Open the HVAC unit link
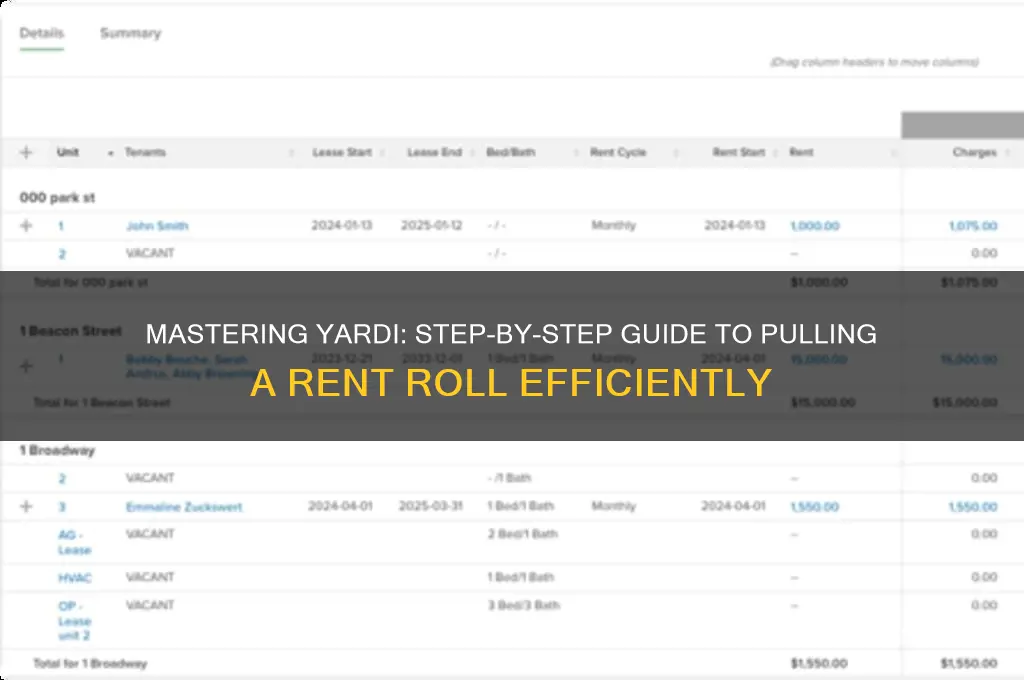This screenshot has width=1024, height=680. click(x=74, y=578)
